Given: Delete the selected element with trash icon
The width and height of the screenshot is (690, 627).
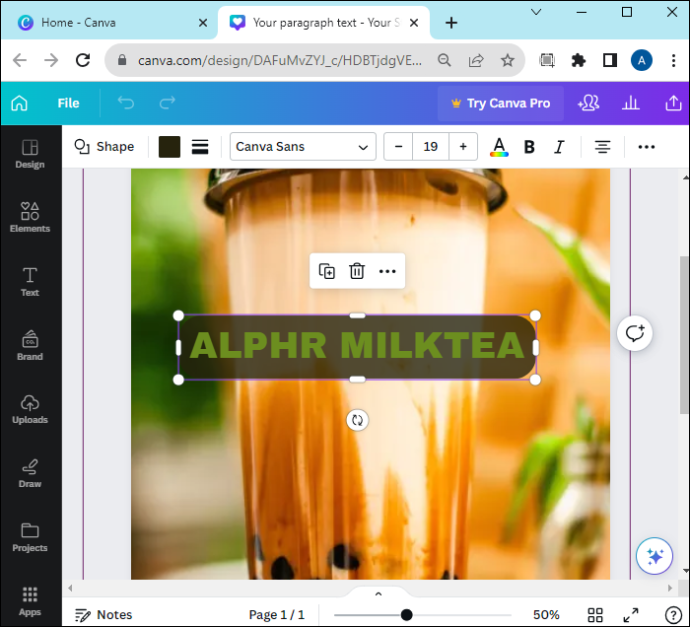Looking at the screenshot, I should tap(357, 271).
